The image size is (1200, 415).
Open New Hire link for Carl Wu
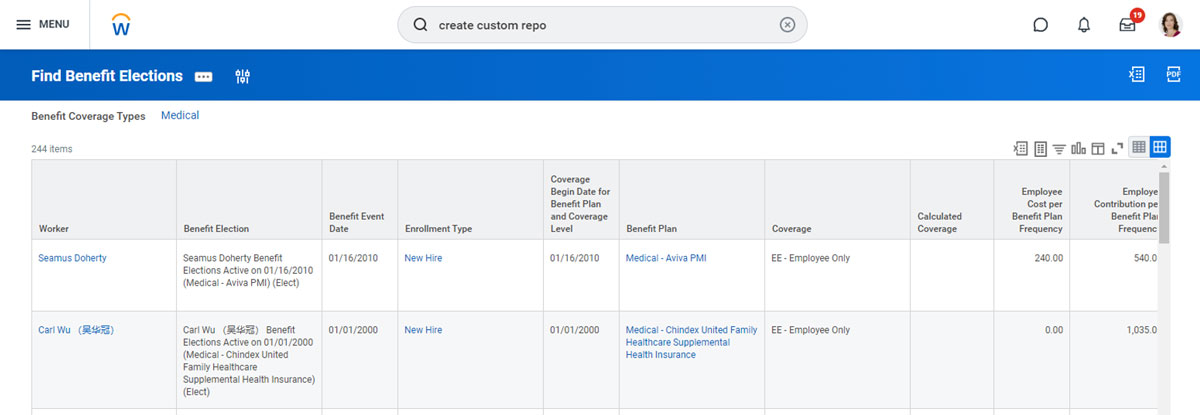coord(423,330)
